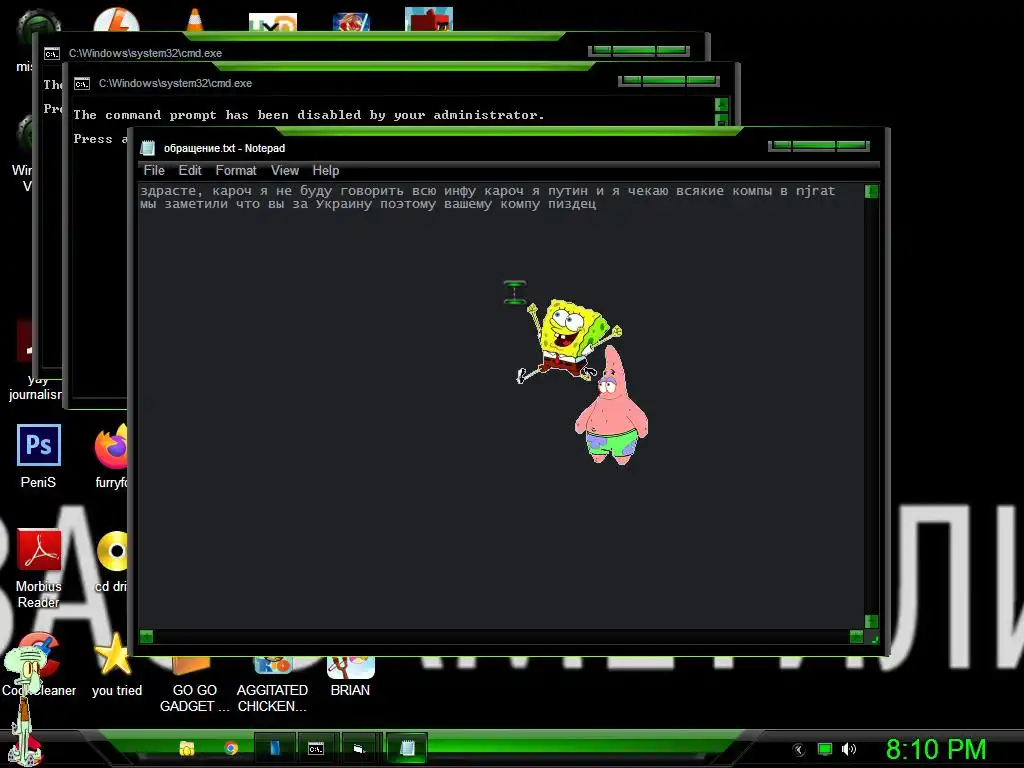
Task: Show hidden tray icons arrow
Action: click(x=799, y=750)
